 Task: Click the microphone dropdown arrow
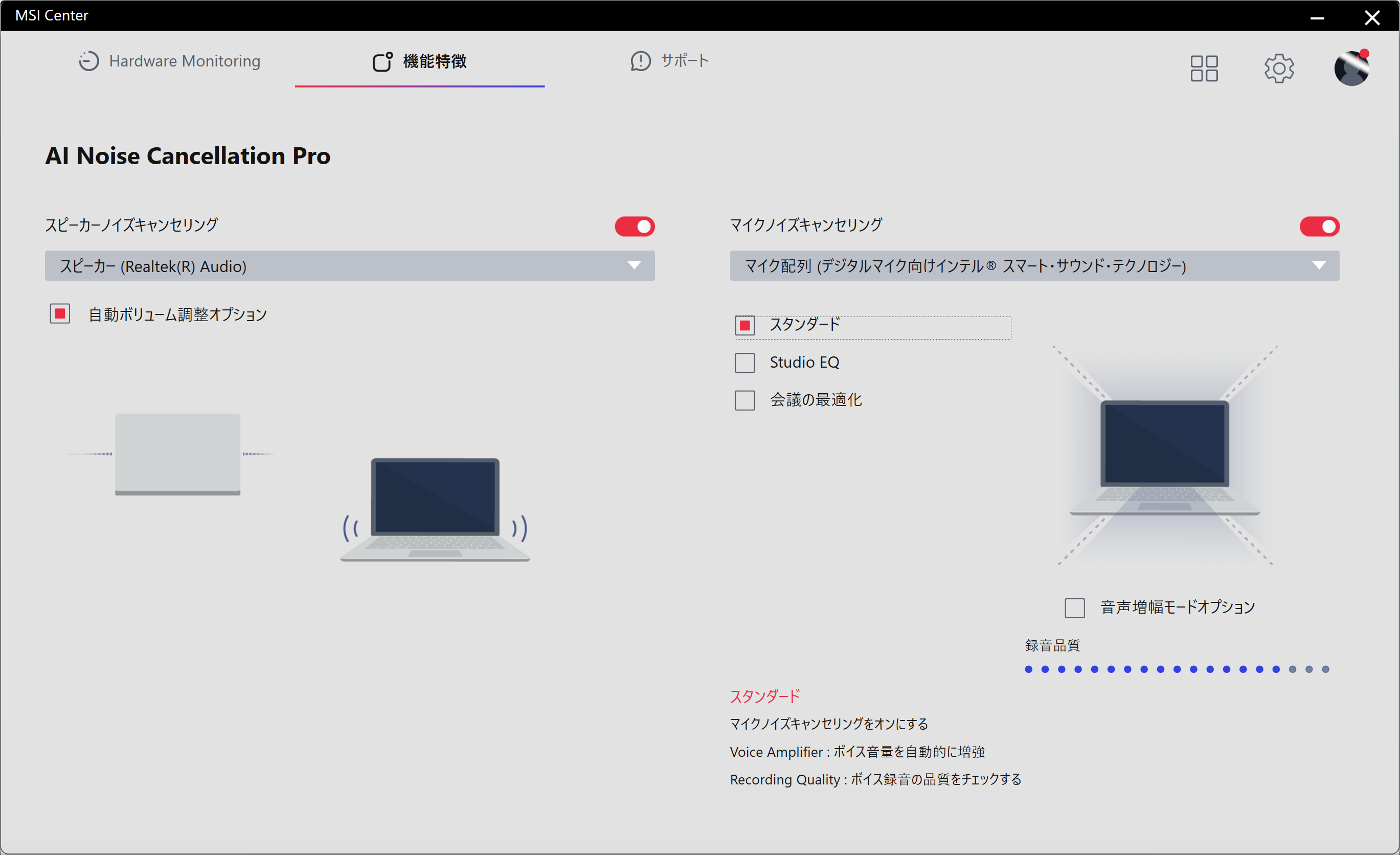[1319, 265]
